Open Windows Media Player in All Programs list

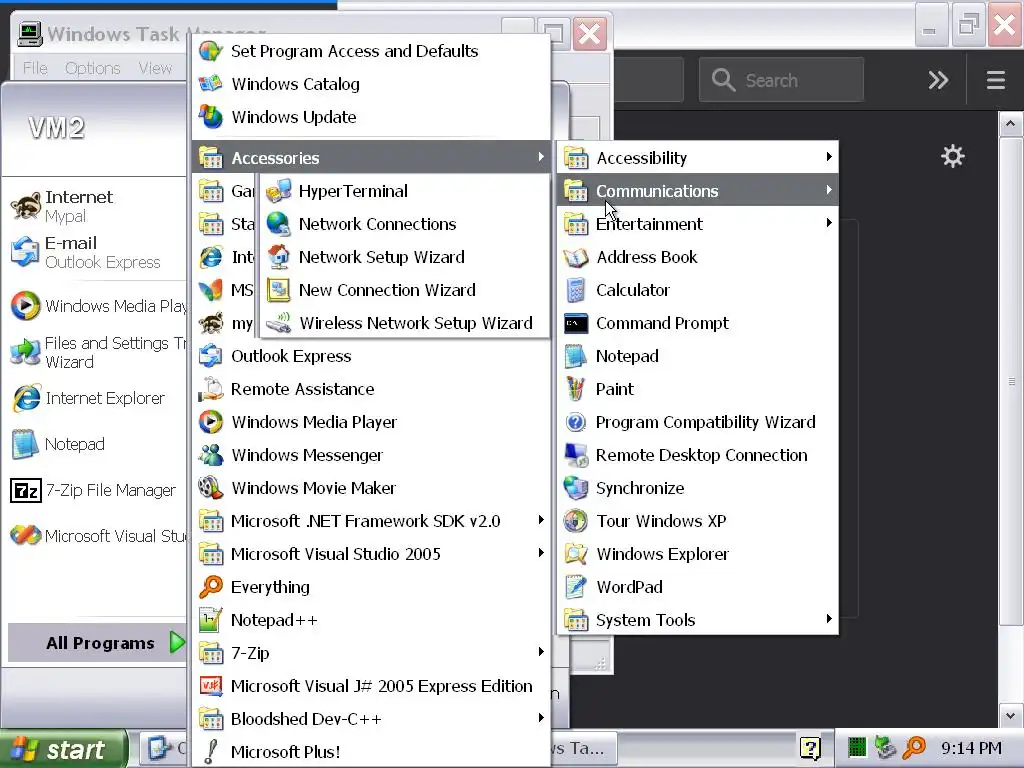[x=371, y=422]
